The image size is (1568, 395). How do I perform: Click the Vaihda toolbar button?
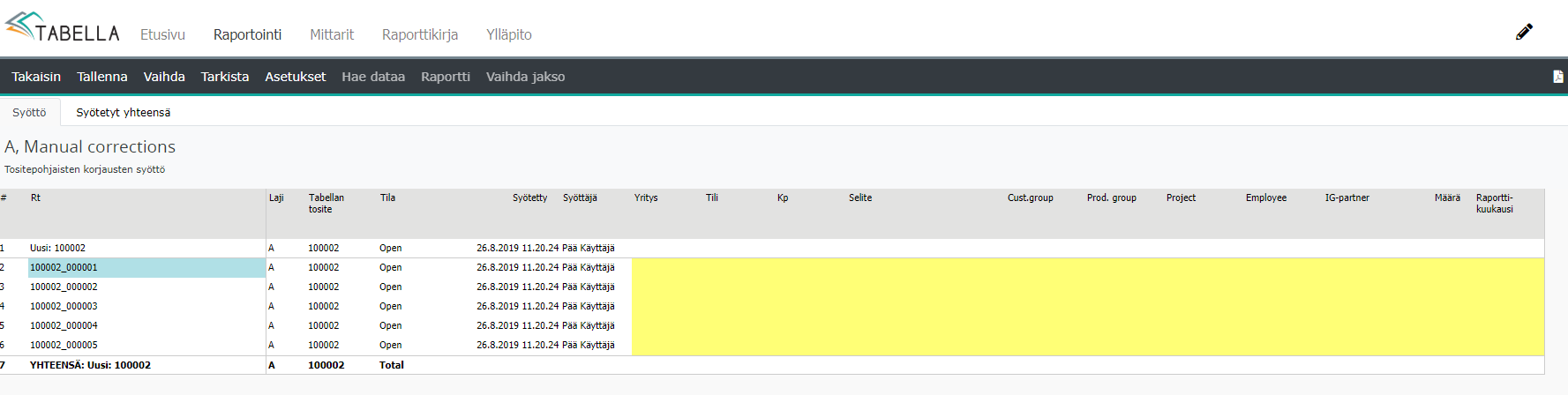(x=164, y=77)
